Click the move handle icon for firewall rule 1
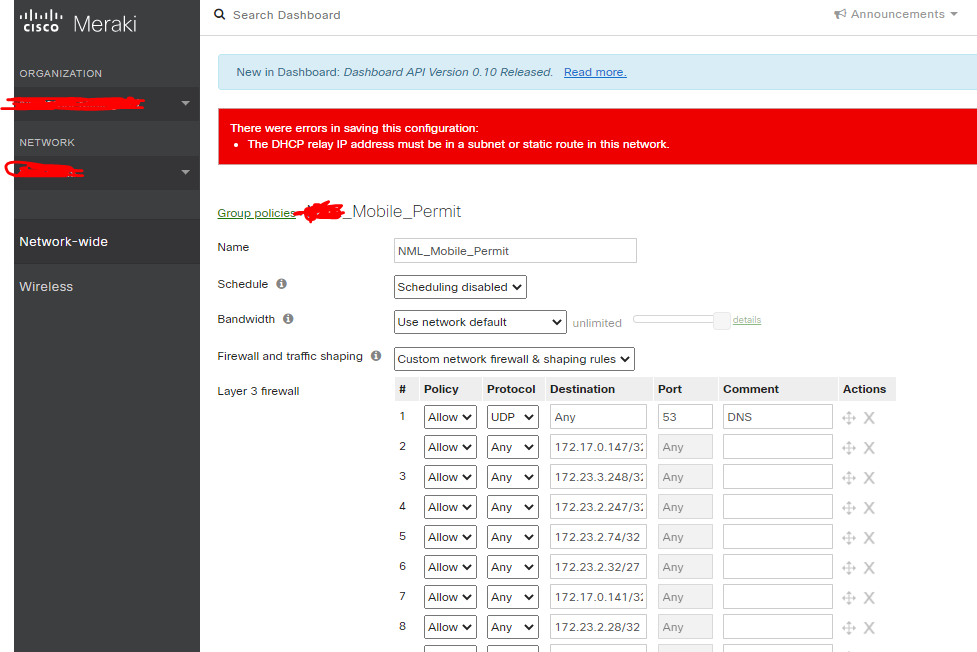 pos(848,417)
